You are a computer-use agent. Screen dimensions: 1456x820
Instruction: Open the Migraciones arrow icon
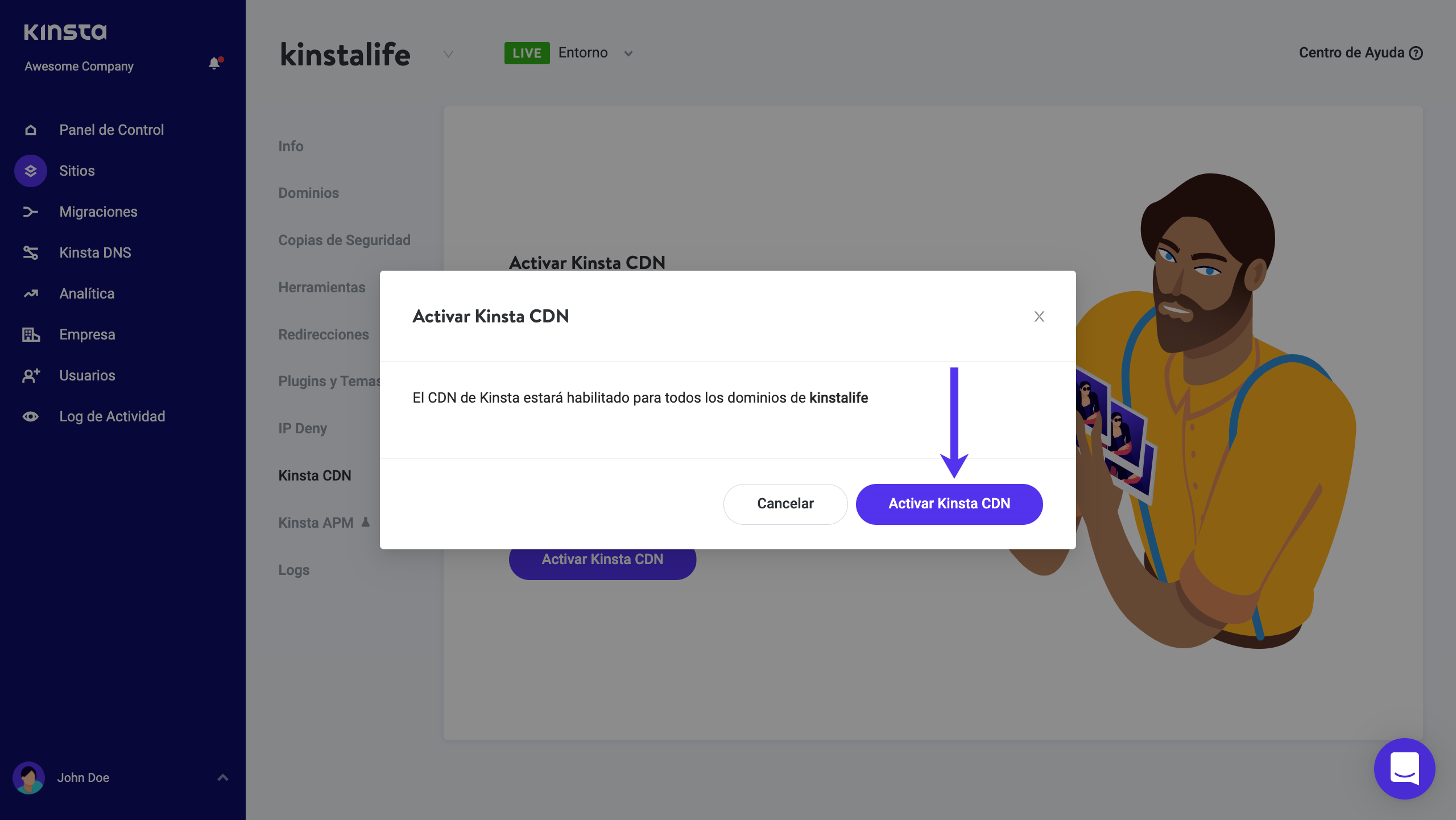(x=31, y=212)
